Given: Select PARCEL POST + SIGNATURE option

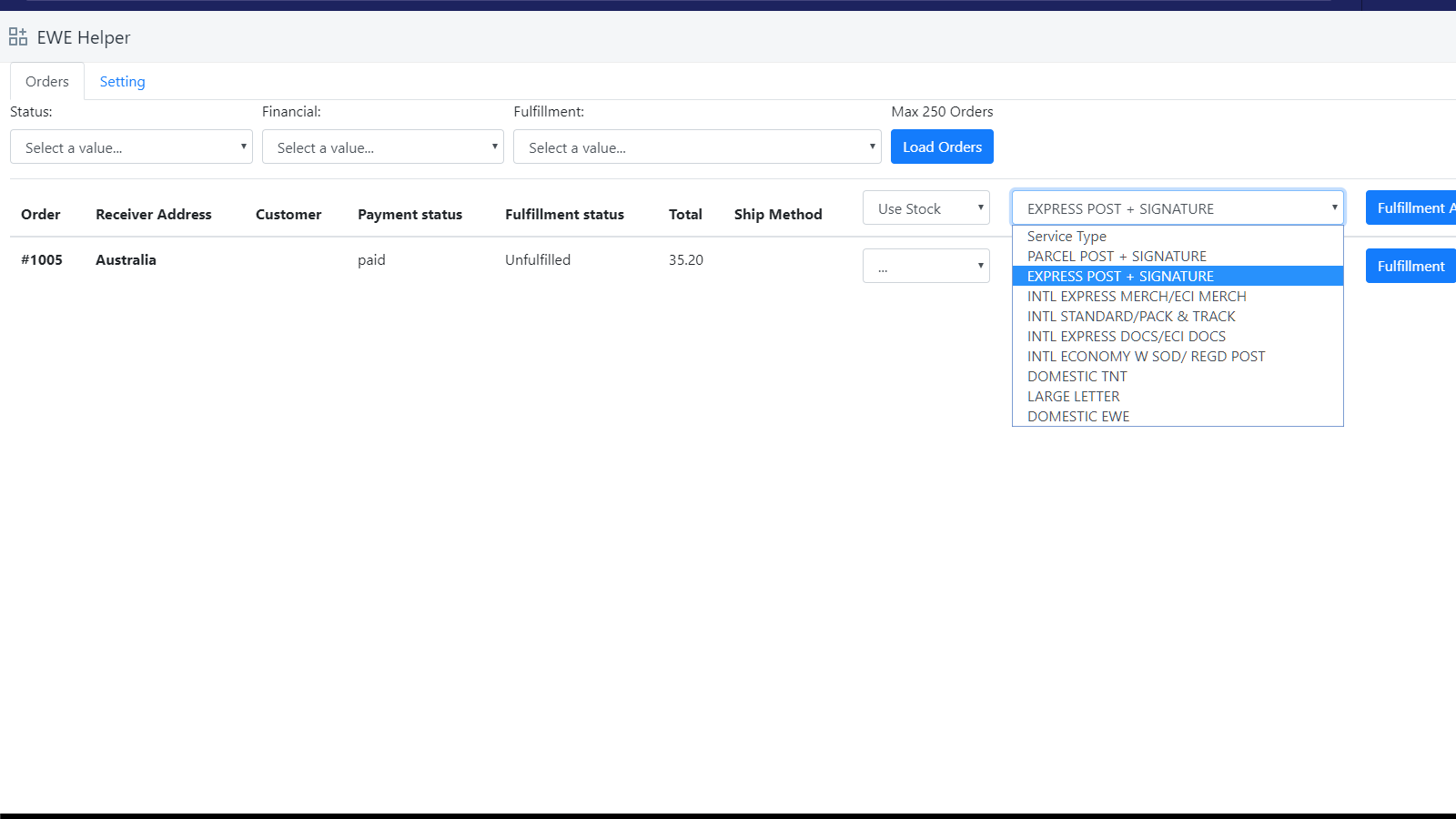Looking at the screenshot, I should click(x=1178, y=256).
